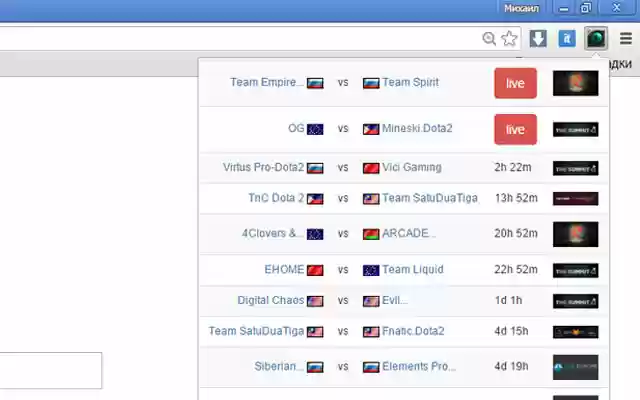
Task: Click EU flag beside 4Clovers
Action: pyautogui.click(x=315, y=234)
